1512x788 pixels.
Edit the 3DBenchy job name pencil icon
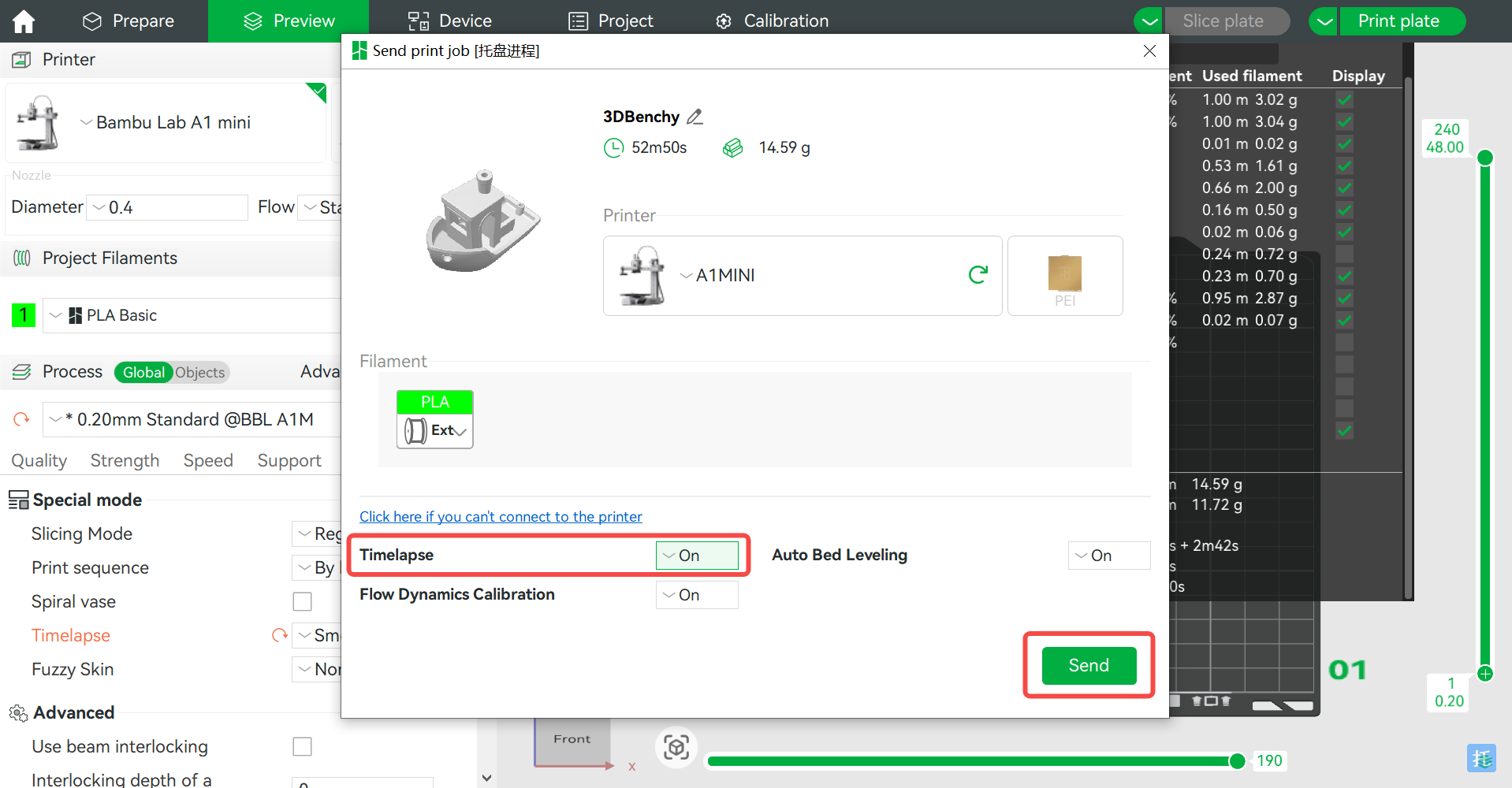pos(695,117)
